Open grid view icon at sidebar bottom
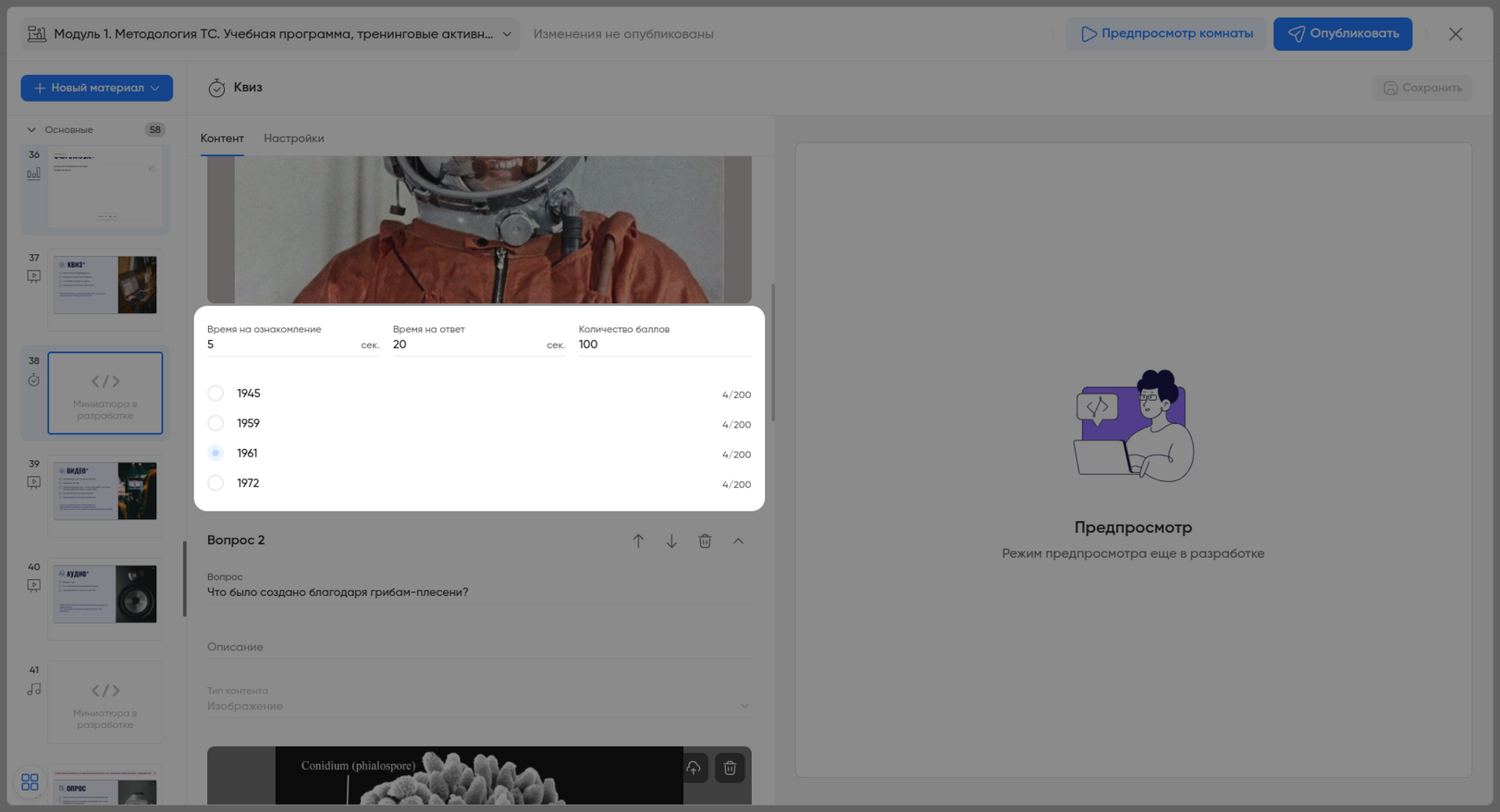Screen dimensions: 1500x812 tap(29, 783)
